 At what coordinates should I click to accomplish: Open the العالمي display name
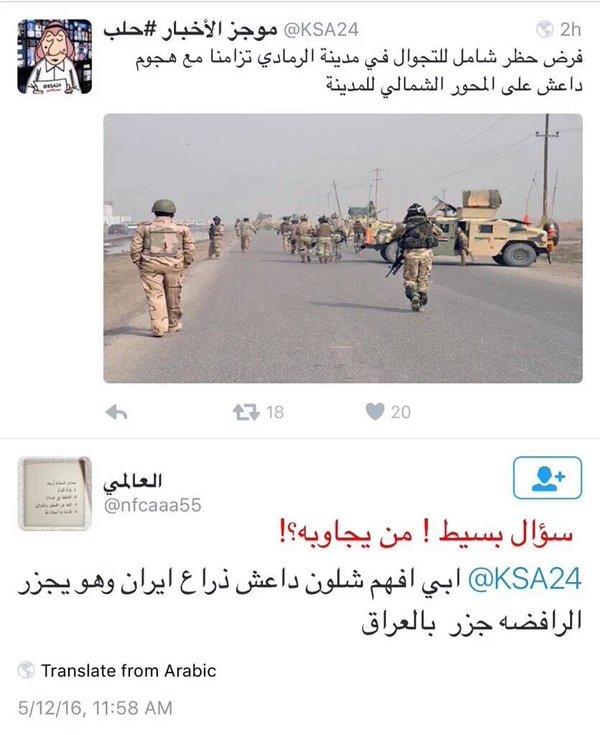[x=133, y=481]
